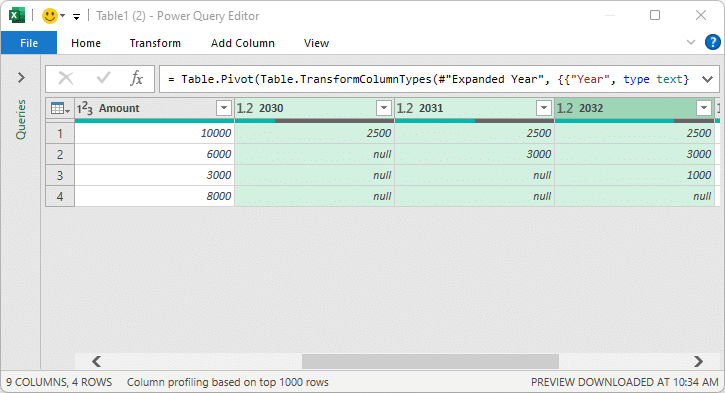Click the formula bar confirm checkmark icon

[x=103, y=78]
